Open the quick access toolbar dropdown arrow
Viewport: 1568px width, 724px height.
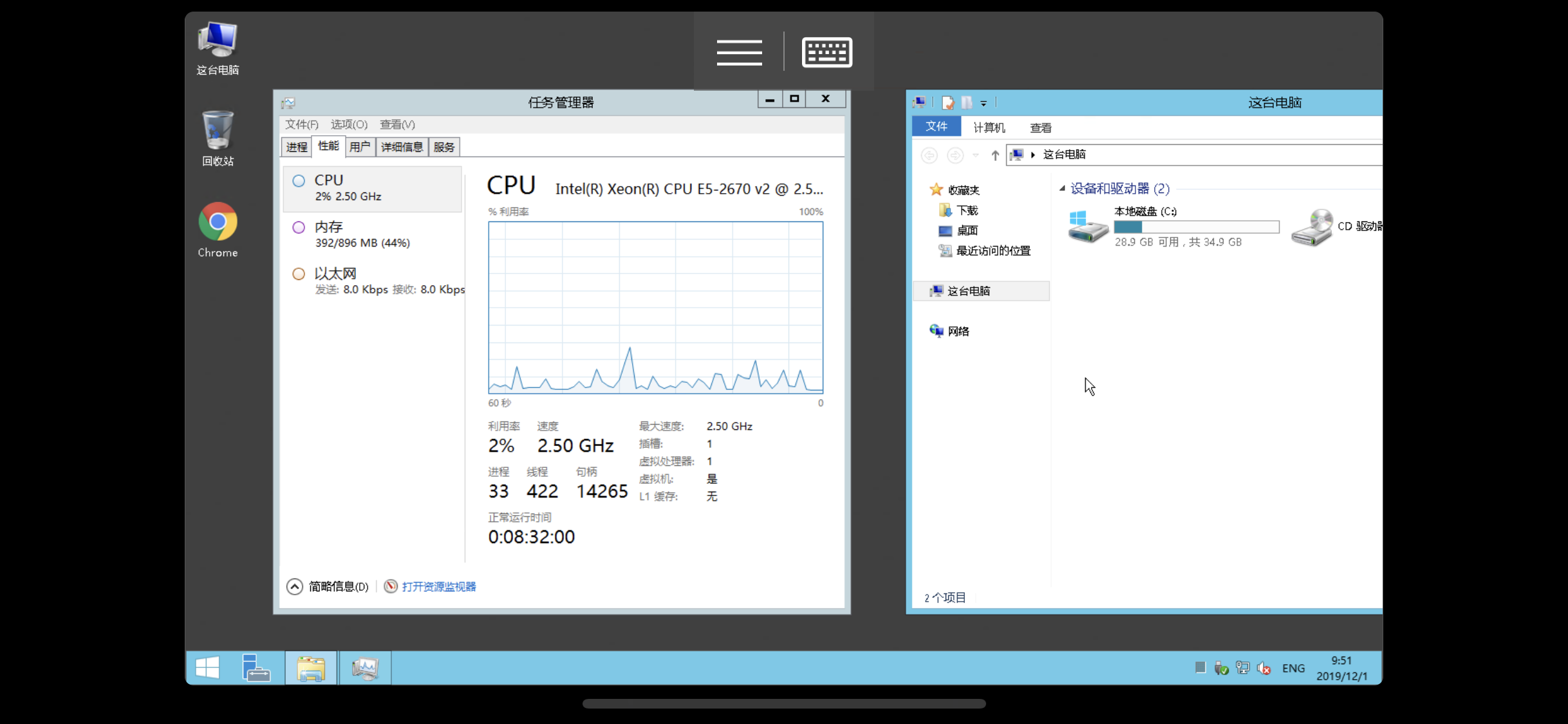984,103
